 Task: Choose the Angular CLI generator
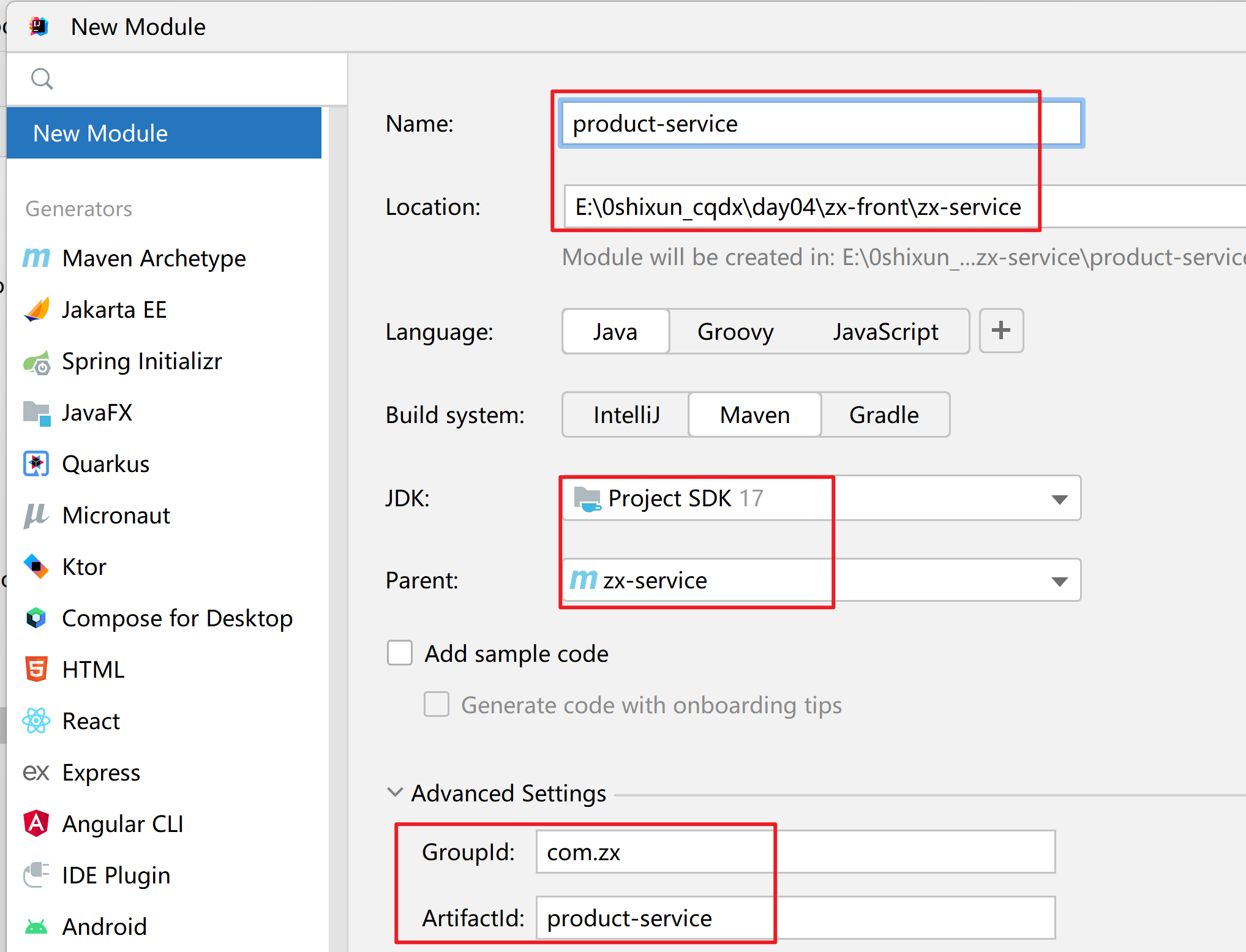coord(123,824)
